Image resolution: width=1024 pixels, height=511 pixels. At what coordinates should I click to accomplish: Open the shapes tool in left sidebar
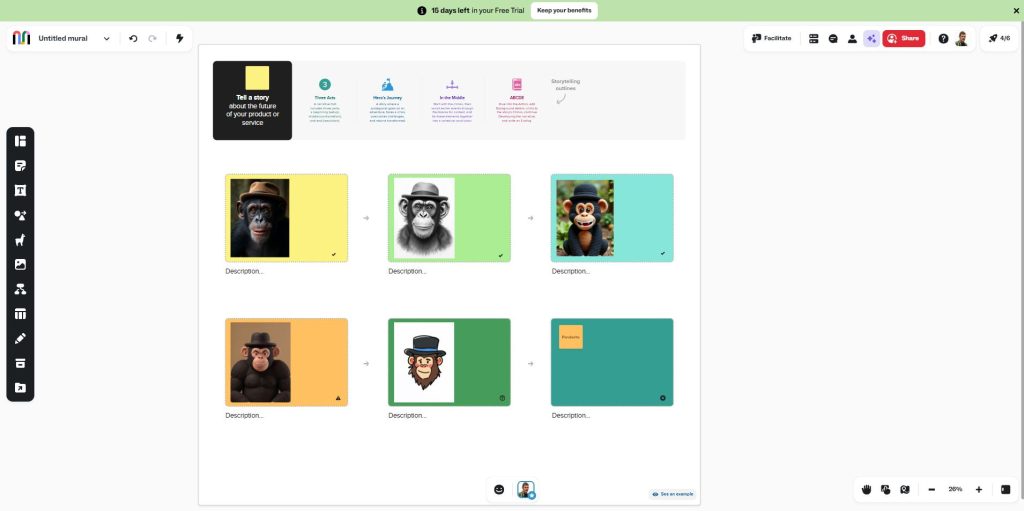pos(20,215)
